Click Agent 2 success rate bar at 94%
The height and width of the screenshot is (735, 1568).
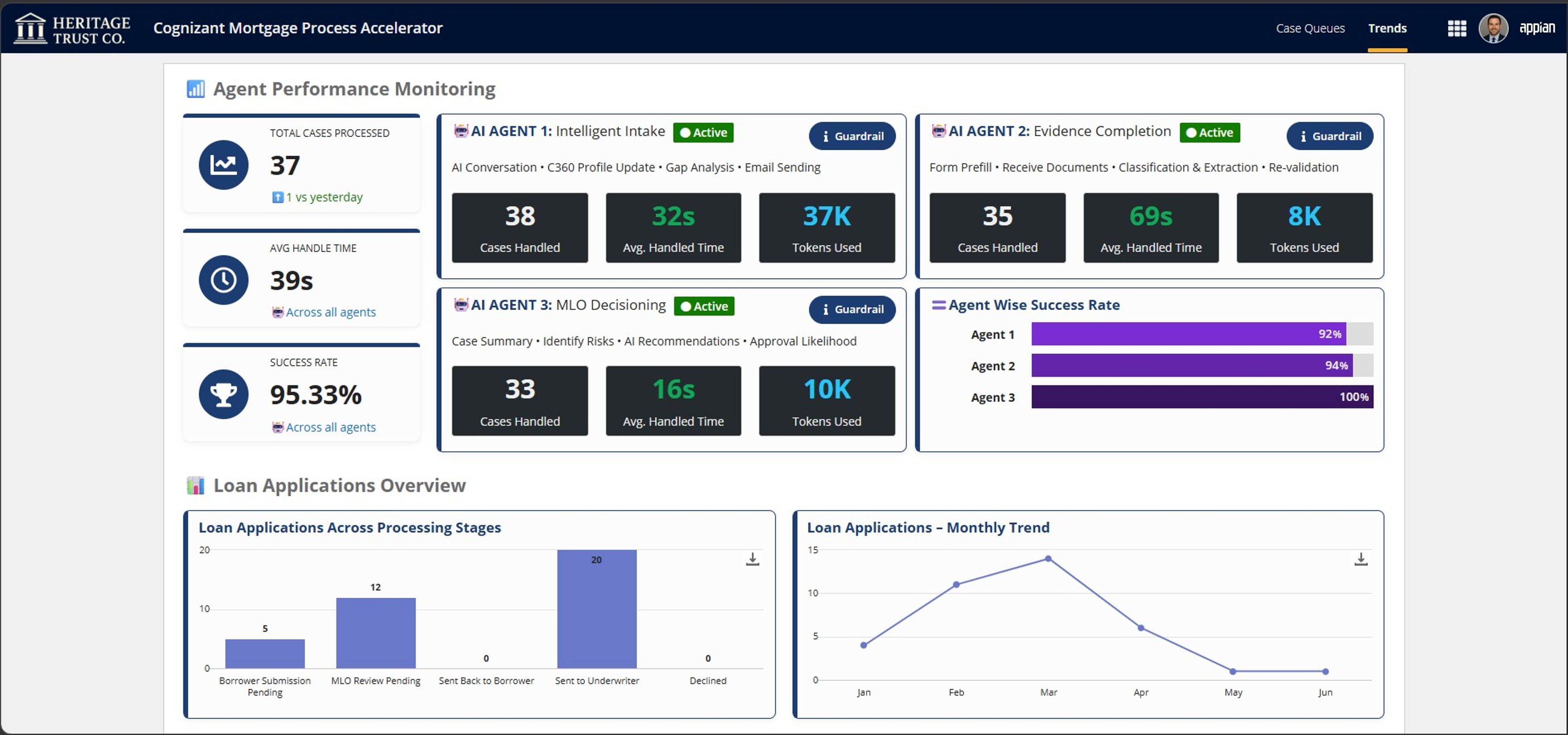[1192, 365]
